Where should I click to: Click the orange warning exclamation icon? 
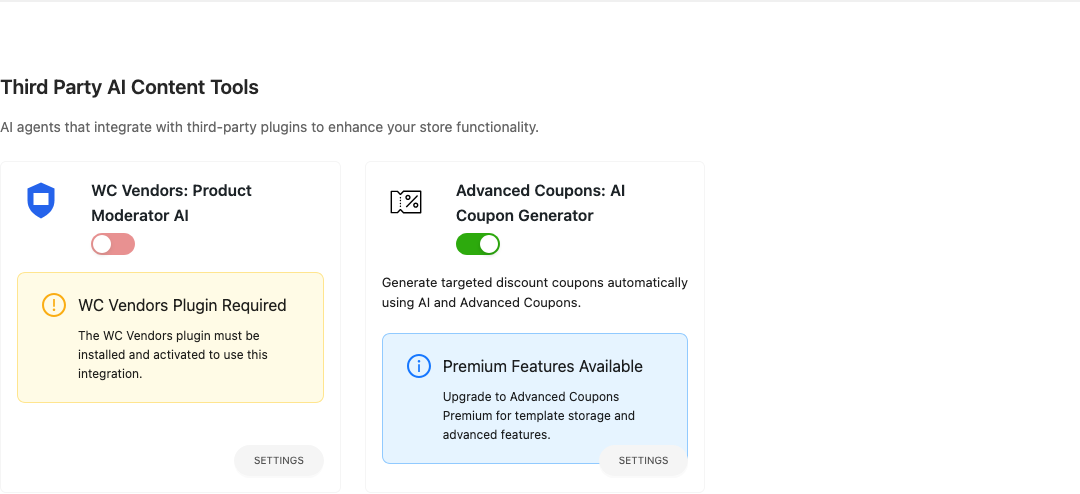tap(54, 305)
